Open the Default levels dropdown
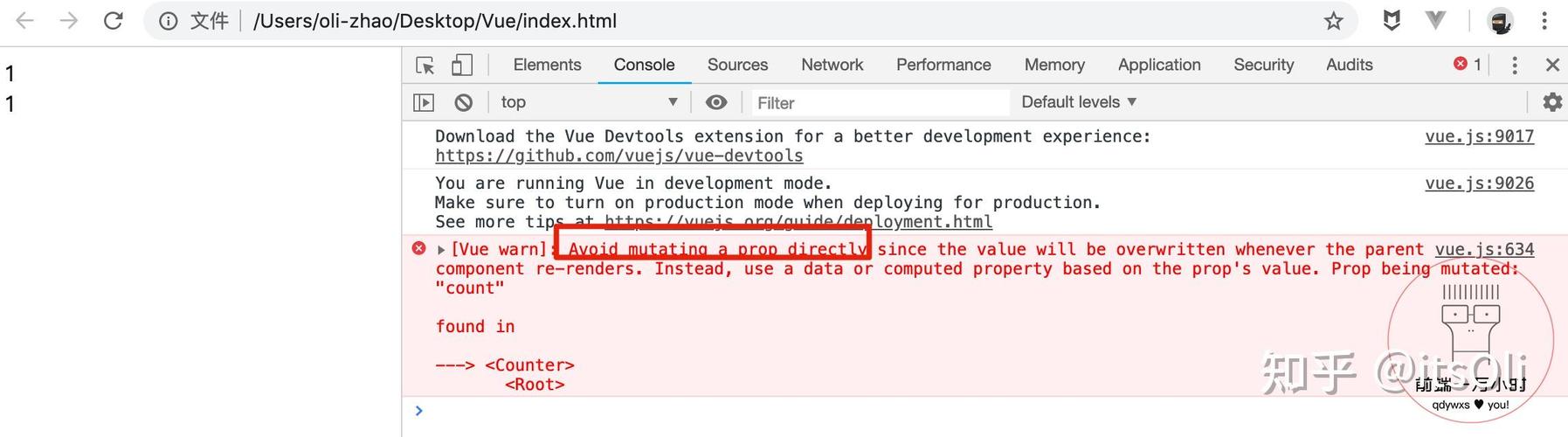 point(1079,102)
